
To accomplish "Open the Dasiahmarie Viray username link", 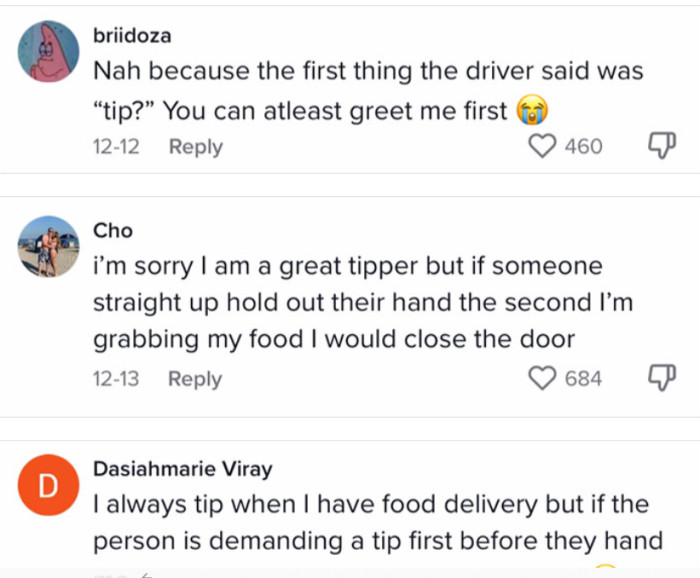I will tap(182, 469).
